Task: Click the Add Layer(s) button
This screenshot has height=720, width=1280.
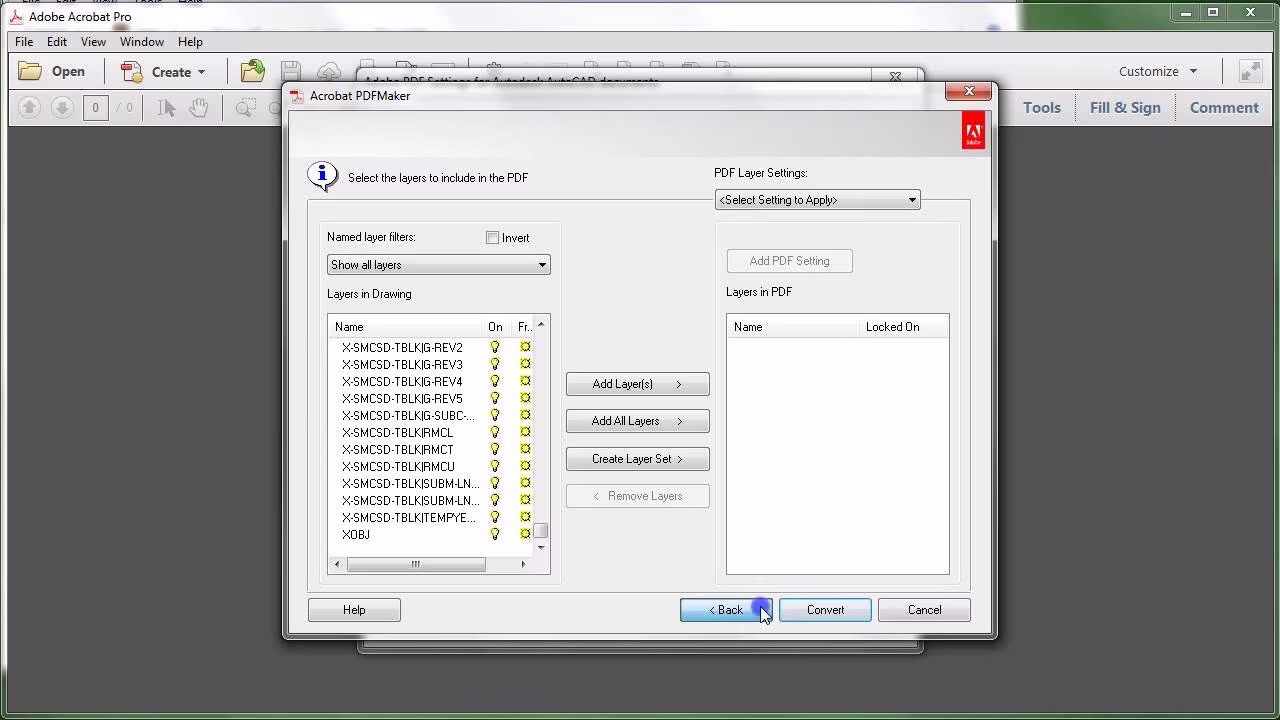Action: click(637, 384)
